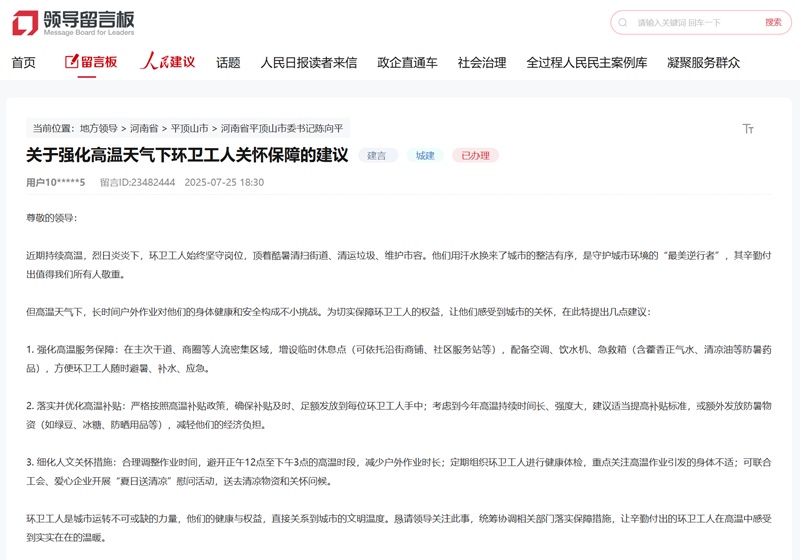Click the 建言 tag label

[x=377, y=156]
